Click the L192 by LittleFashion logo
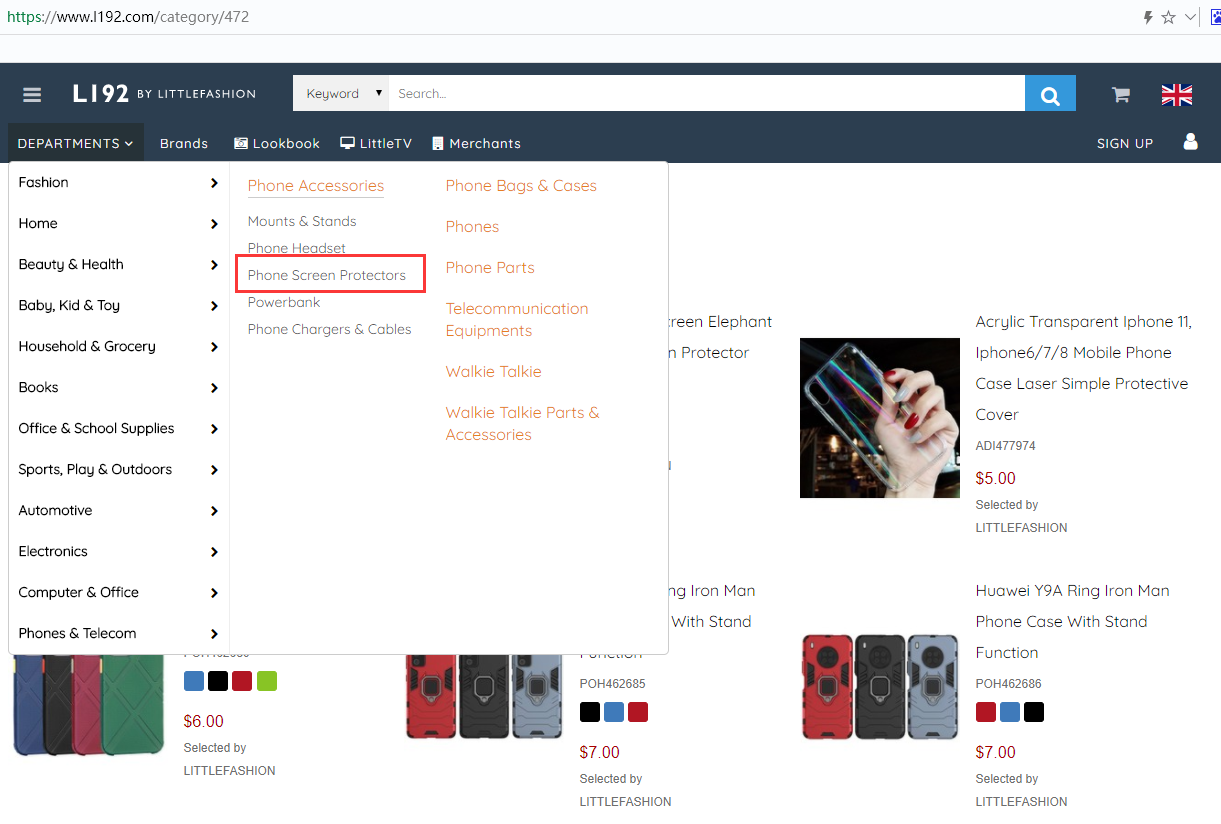 (164, 93)
